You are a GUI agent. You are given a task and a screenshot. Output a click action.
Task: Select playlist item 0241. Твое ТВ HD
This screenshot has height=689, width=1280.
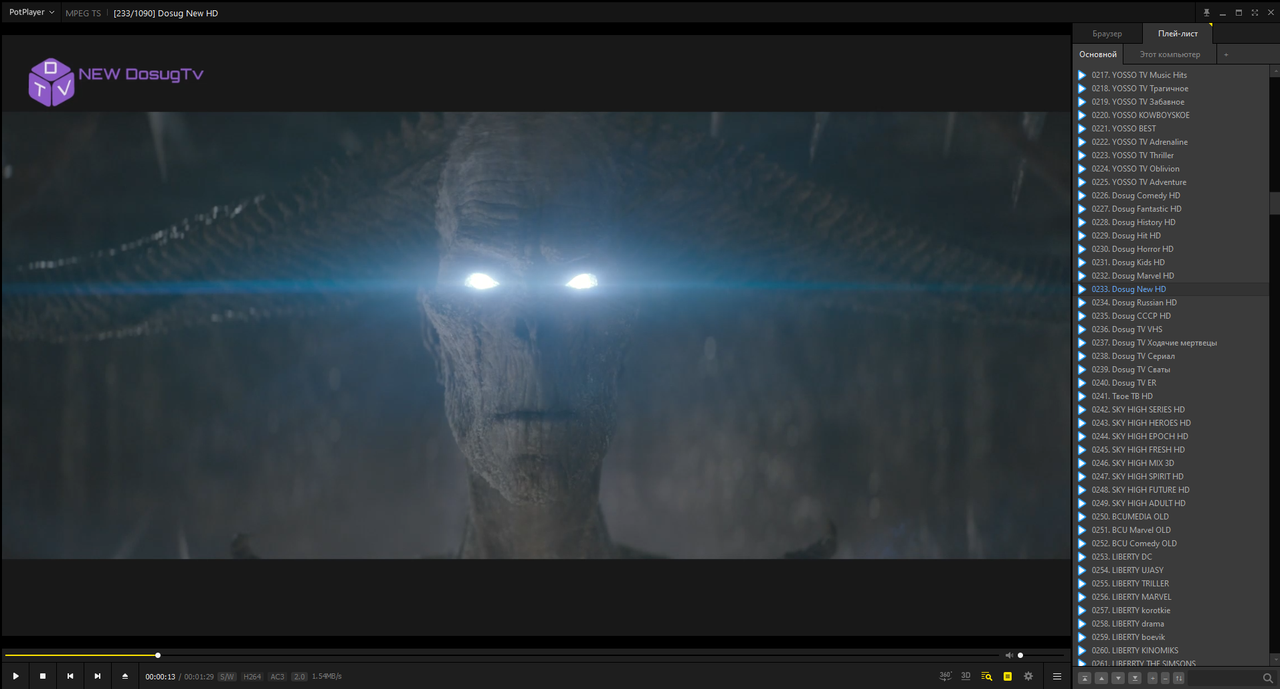click(x=1172, y=396)
